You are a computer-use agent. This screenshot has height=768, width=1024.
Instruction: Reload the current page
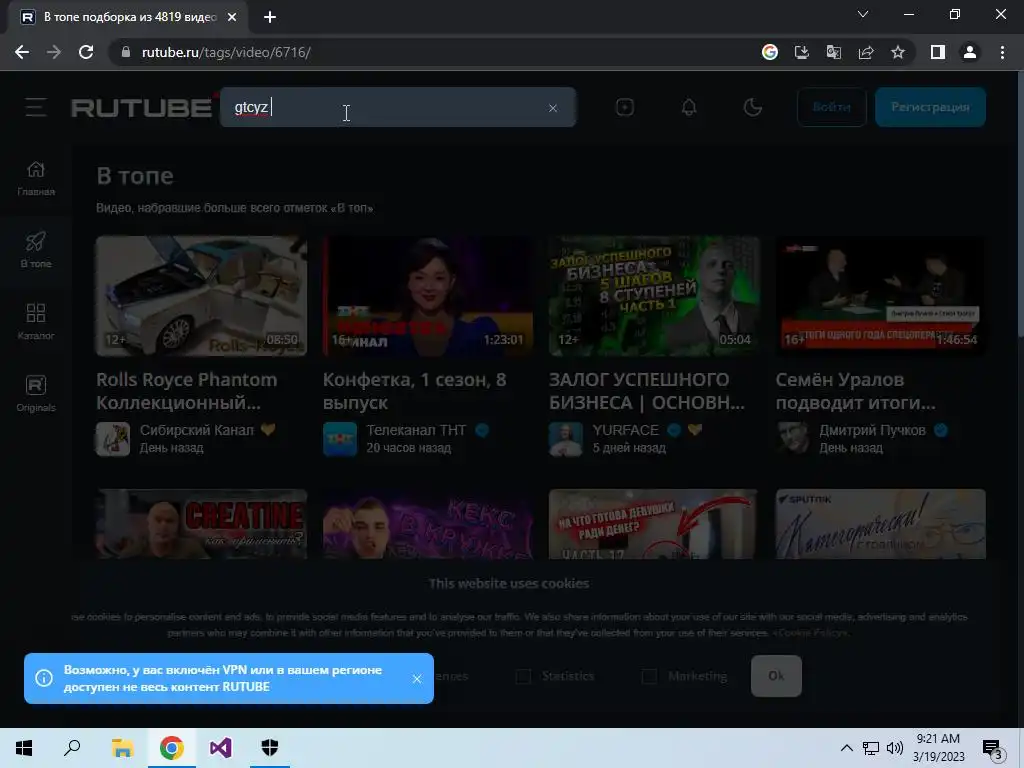86,52
